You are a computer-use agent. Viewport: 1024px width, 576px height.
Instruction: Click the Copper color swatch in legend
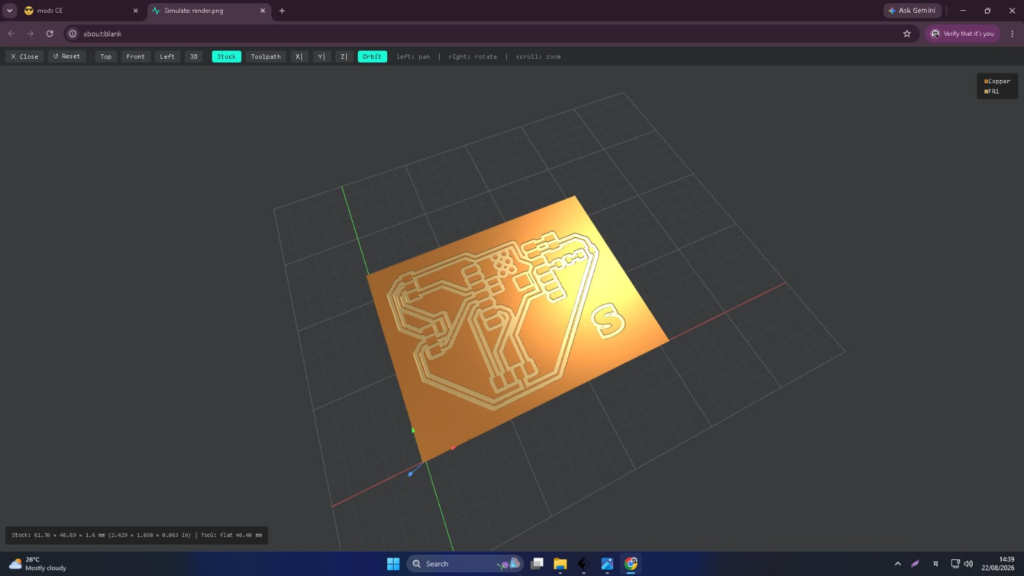click(x=986, y=82)
